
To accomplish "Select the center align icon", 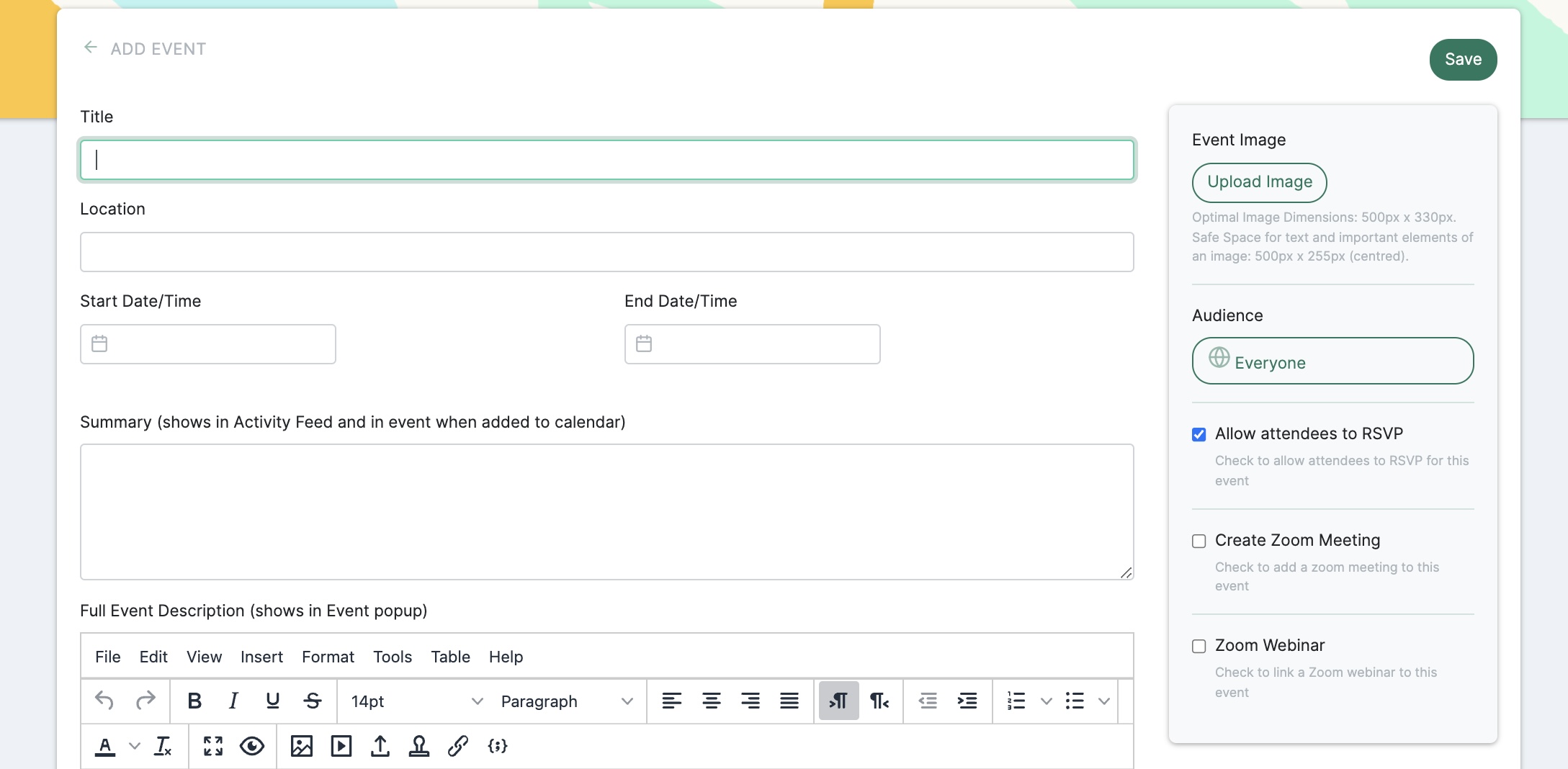I will (712, 701).
